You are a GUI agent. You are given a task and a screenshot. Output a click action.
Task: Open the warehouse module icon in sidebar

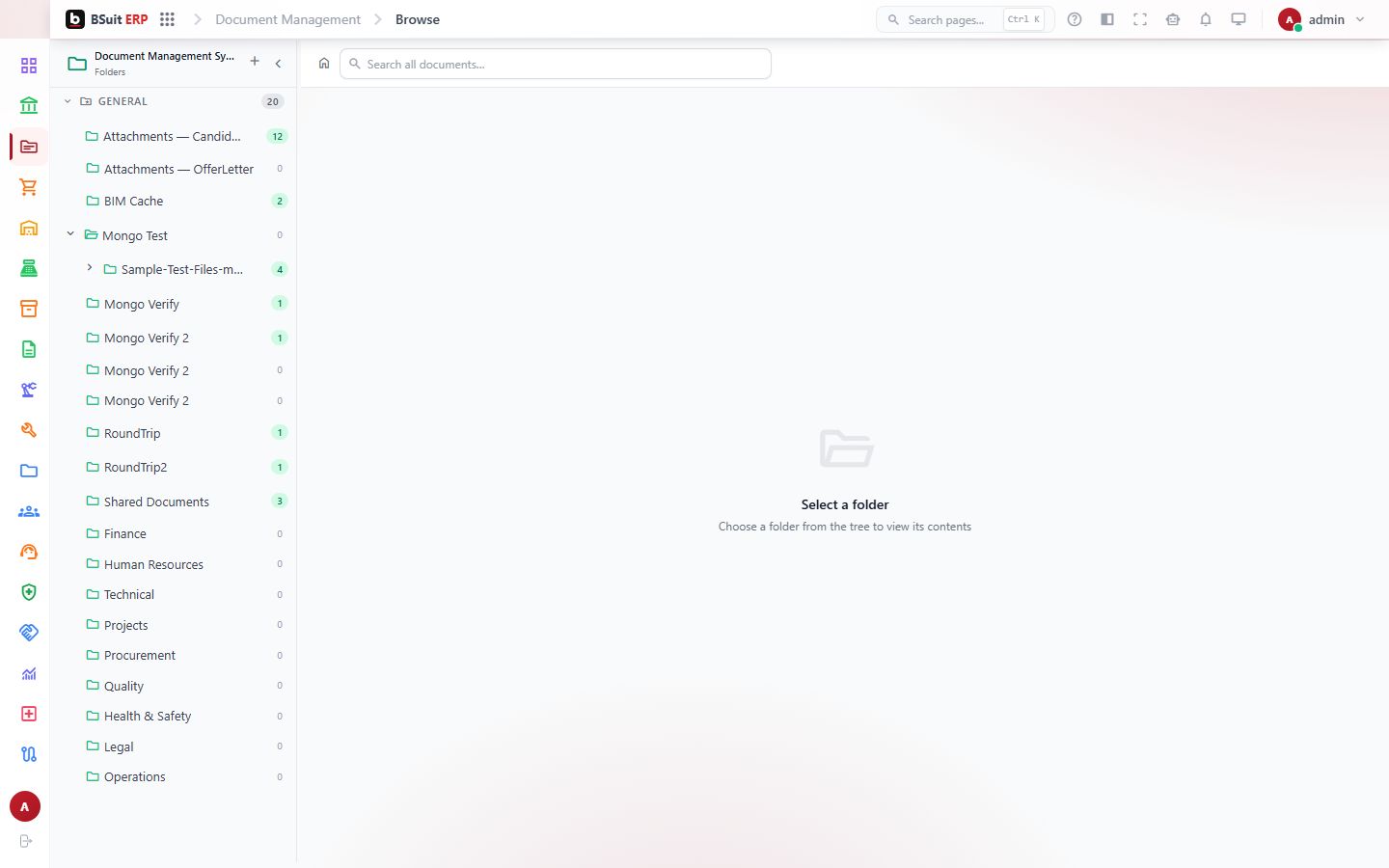(x=29, y=228)
